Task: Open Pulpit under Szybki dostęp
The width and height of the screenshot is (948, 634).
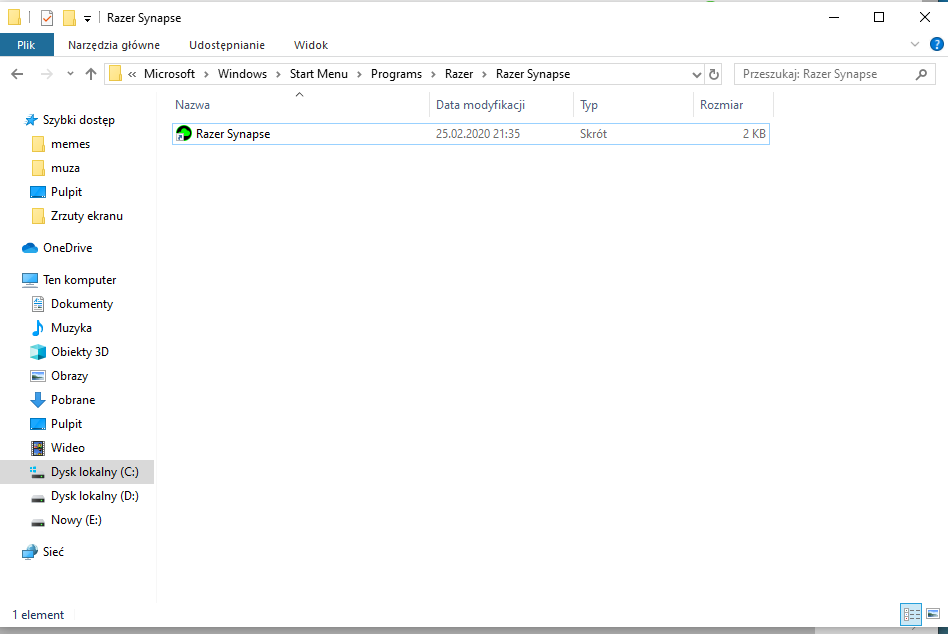Action: [66, 192]
